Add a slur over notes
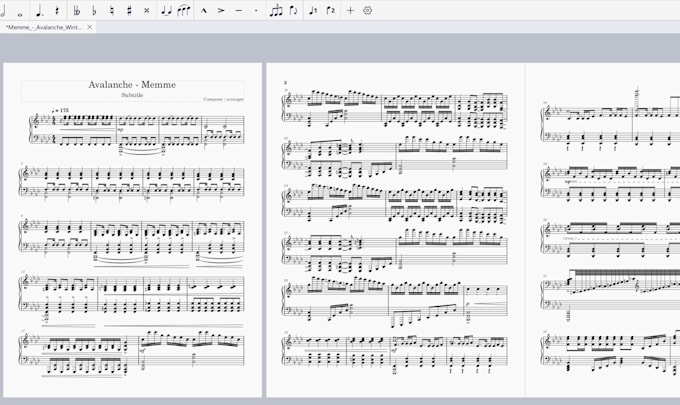The image size is (680, 405). point(184,11)
